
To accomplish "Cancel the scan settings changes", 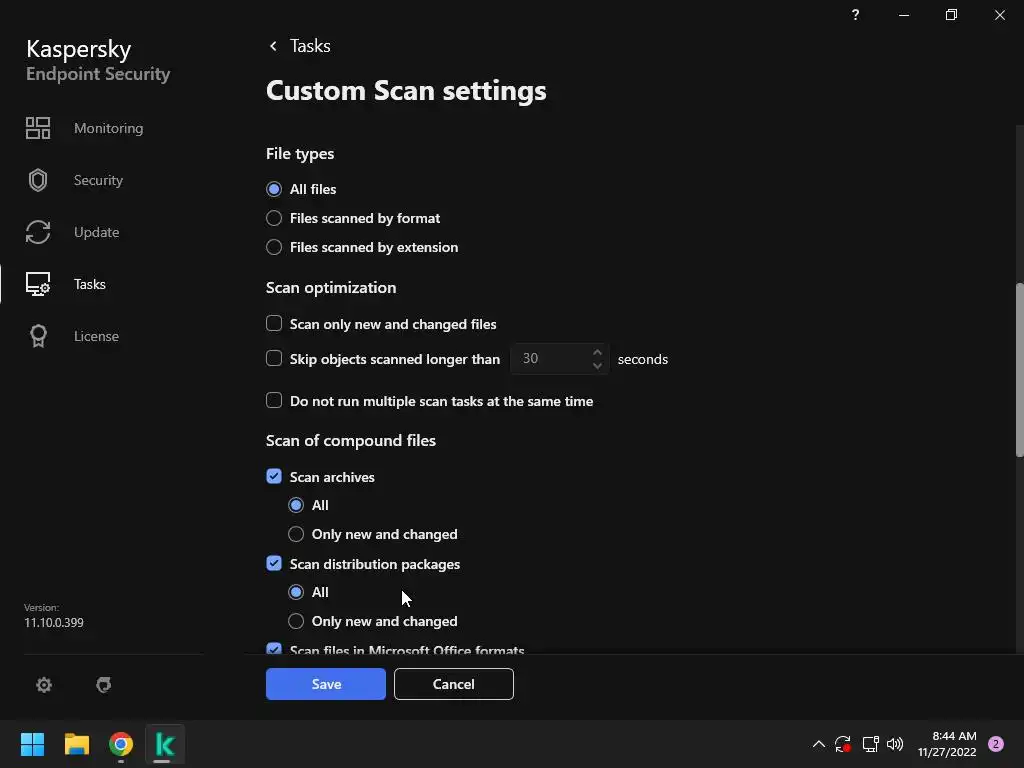I will pos(454,684).
